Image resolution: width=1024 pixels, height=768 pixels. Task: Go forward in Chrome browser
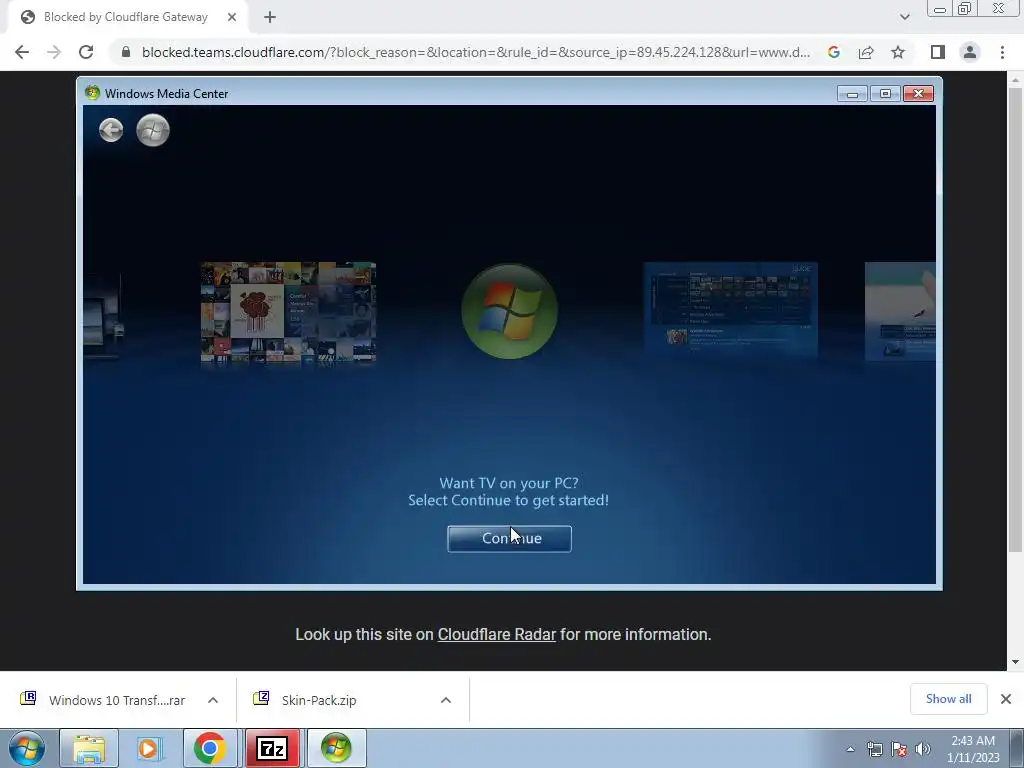[x=54, y=52]
